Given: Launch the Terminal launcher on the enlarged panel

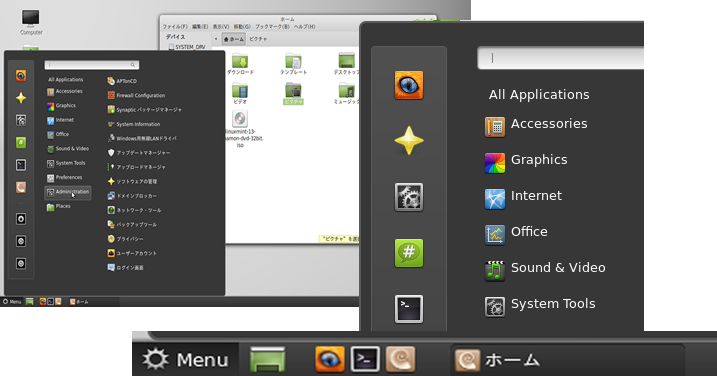Looking at the screenshot, I should click(x=364, y=359).
